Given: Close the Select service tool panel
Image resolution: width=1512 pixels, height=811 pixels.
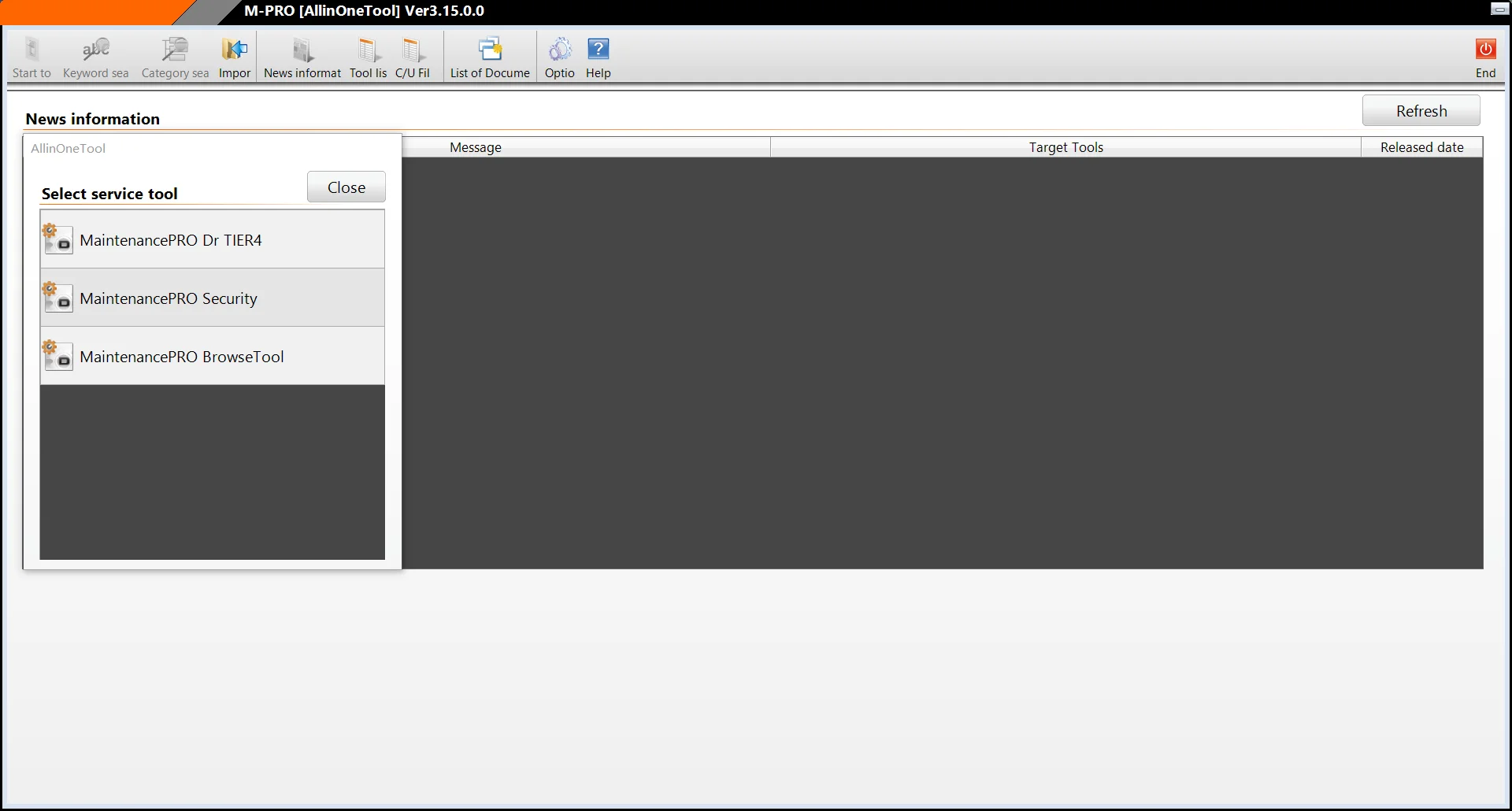Looking at the screenshot, I should (346, 187).
